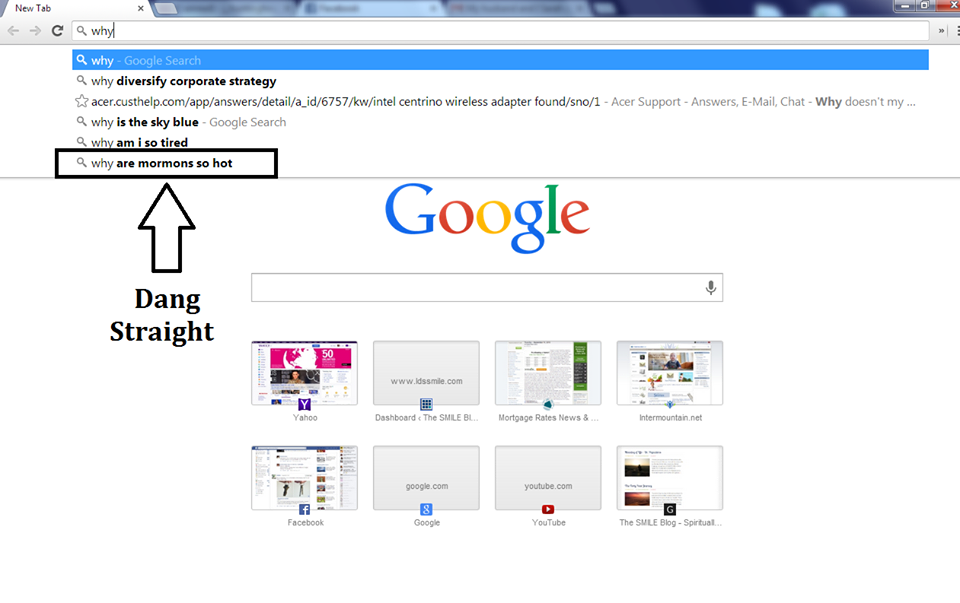The height and width of the screenshot is (603, 960).
Task: Open the Intermountain.net thumbnail
Action: [670, 373]
